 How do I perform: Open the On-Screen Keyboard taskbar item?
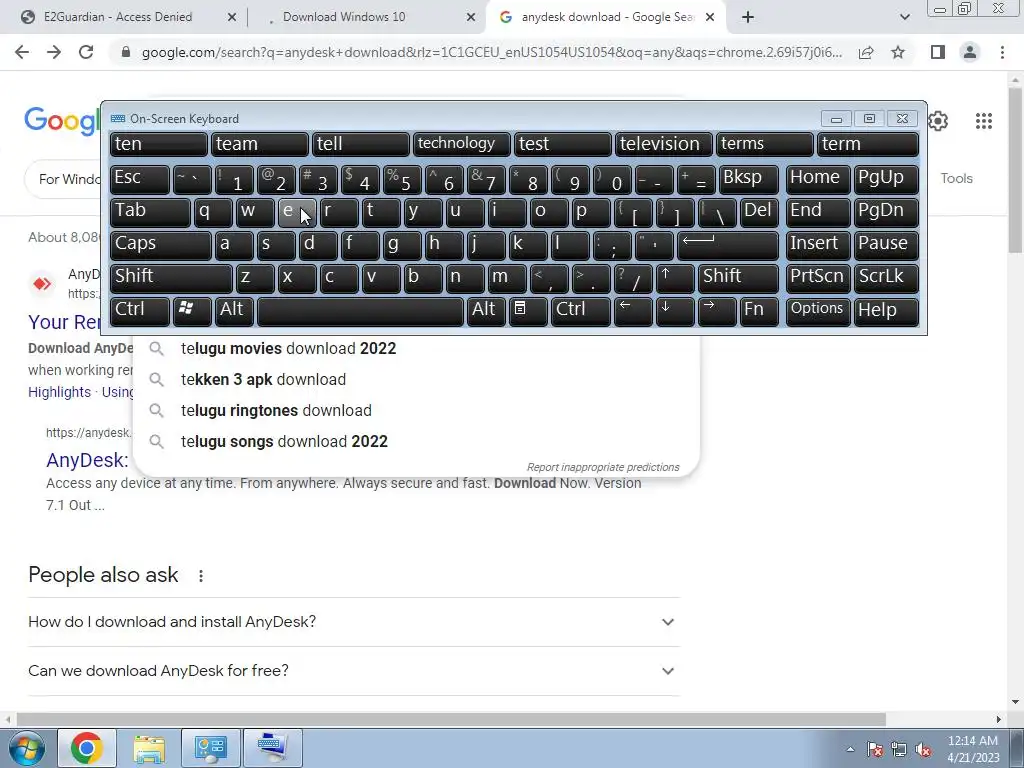[272, 748]
